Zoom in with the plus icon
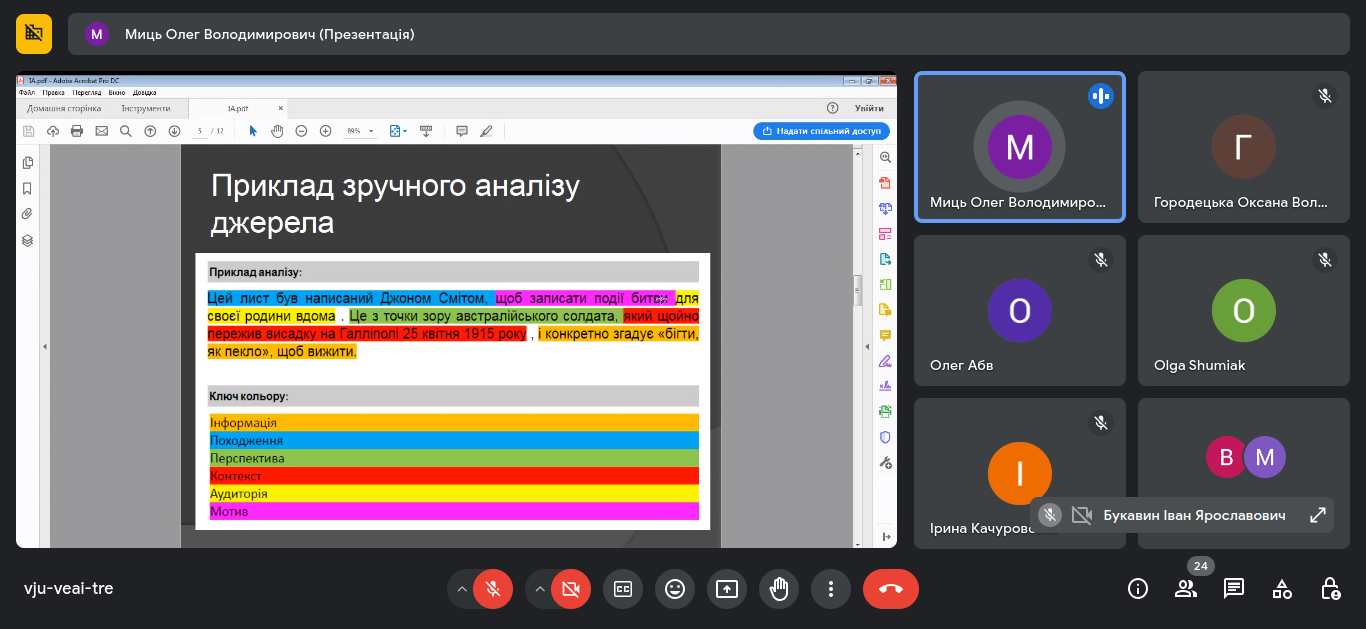The image size is (1366, 629). click(325, 131)
